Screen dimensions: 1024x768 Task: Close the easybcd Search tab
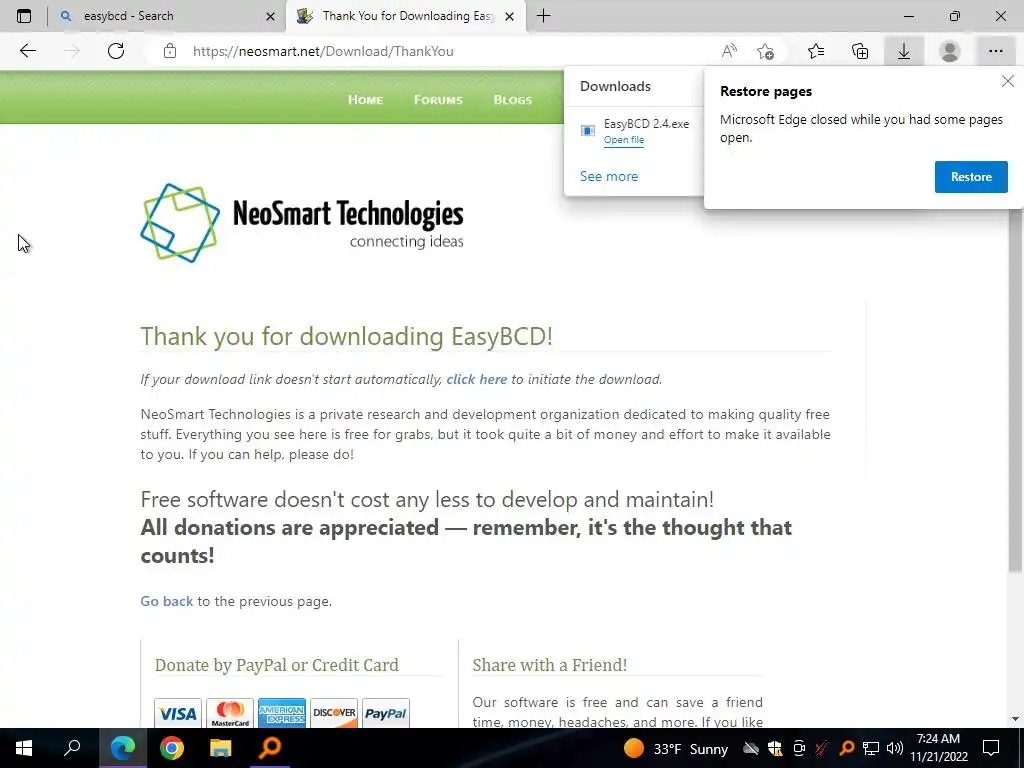click(270, 16)
